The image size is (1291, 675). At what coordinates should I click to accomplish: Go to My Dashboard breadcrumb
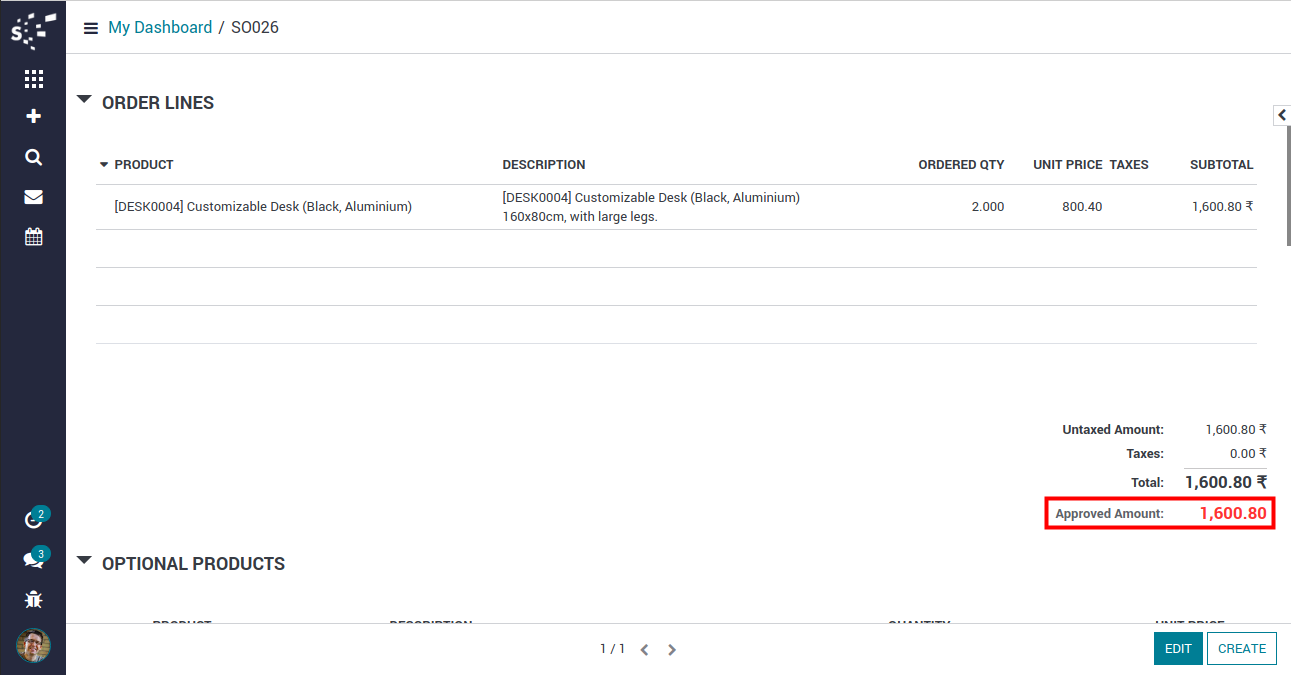(160, 28)
